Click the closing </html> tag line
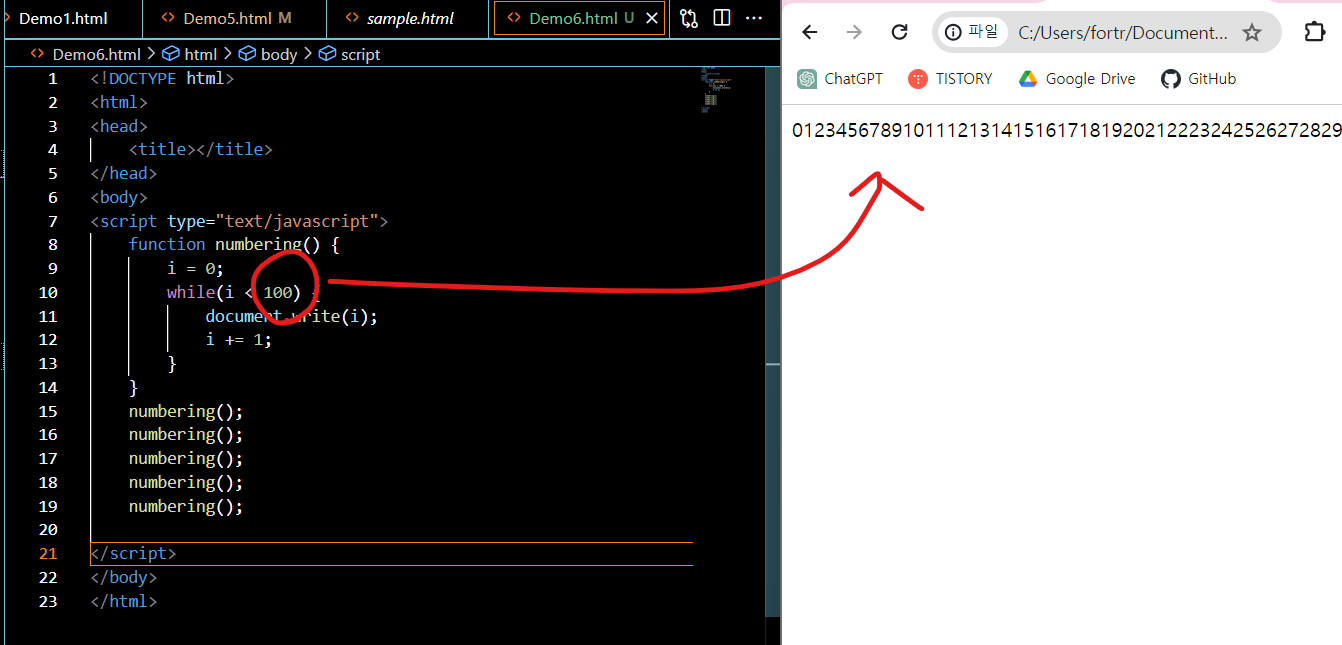This screenshot has width=1342, height=645. 124,601
